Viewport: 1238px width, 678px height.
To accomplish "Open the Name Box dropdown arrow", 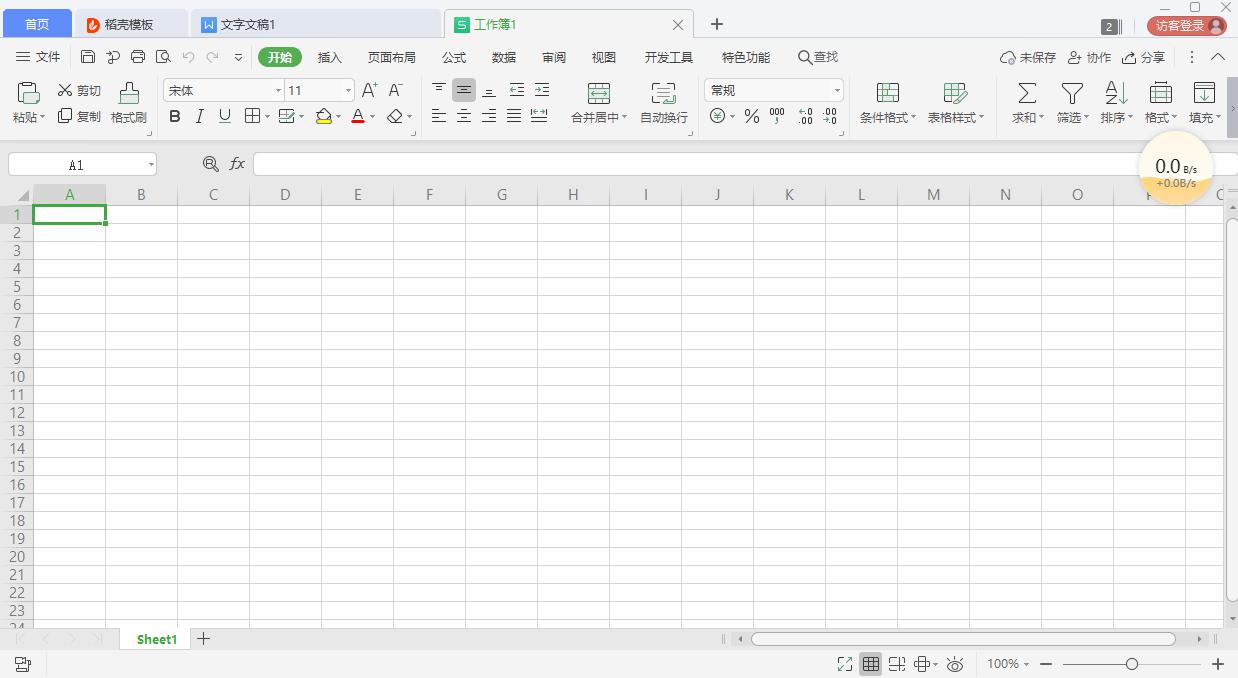I will click(151, 164).
